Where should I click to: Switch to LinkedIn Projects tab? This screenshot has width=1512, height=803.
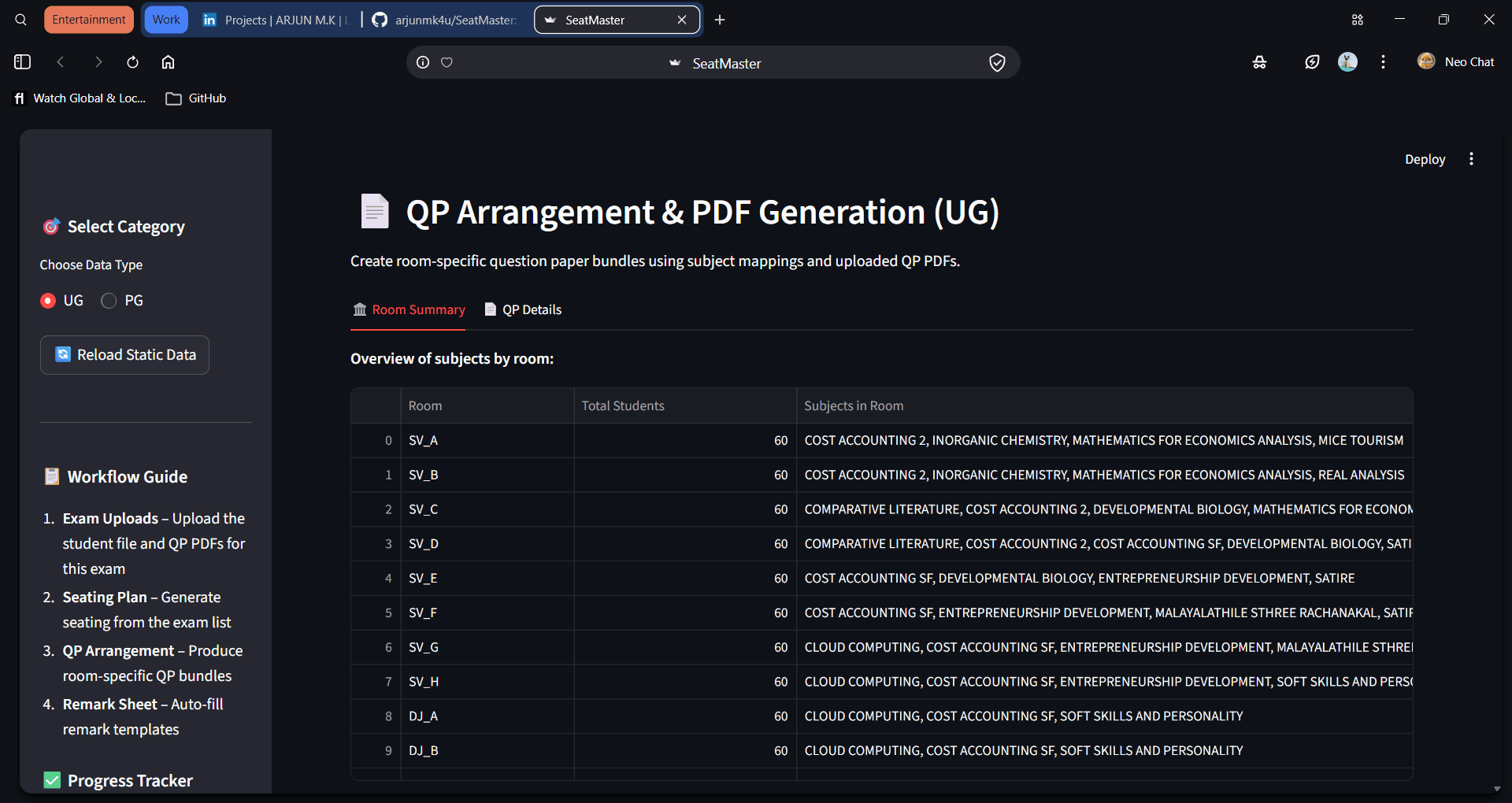click(276, 20)
